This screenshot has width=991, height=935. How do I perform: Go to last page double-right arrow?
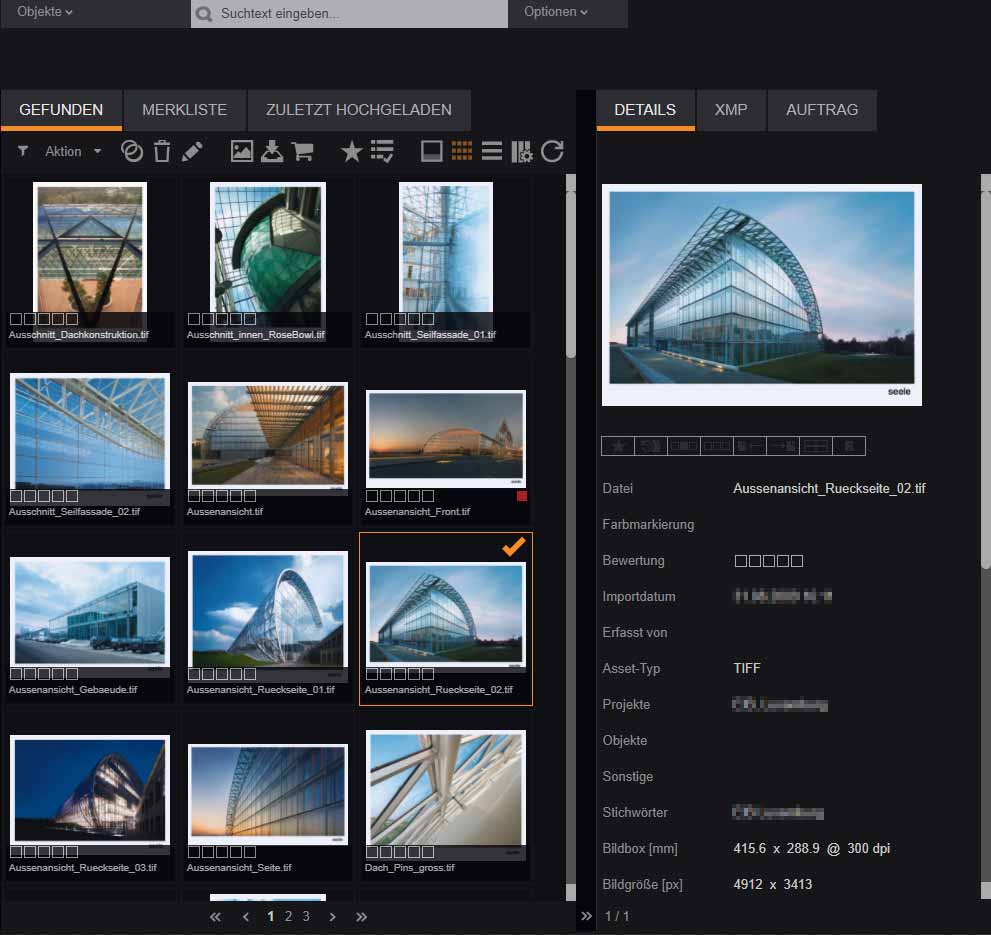click(362, 917)
